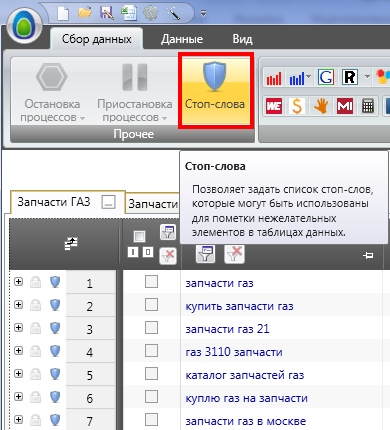Select the second Запчасти tab

153,204
